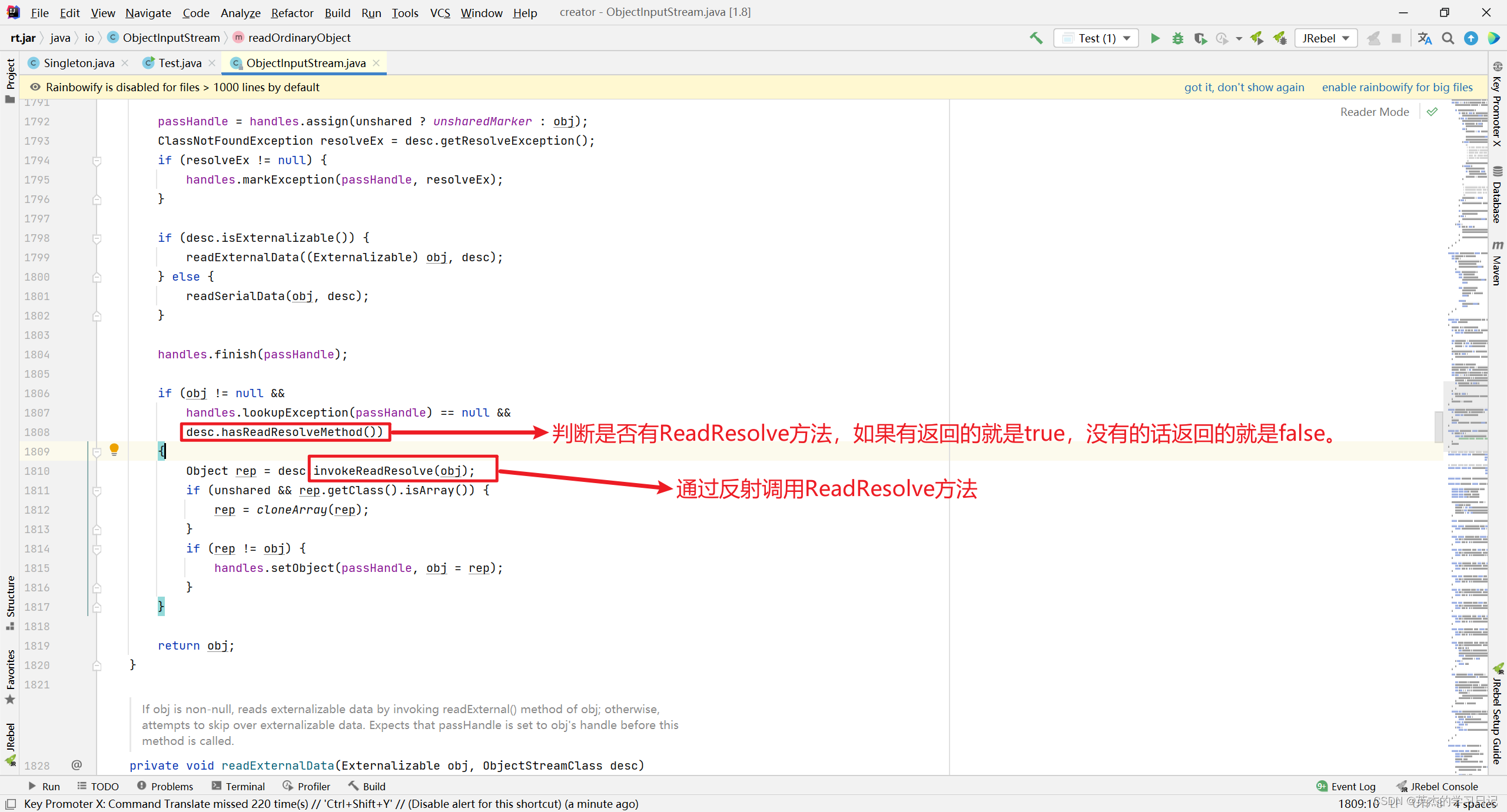1507x812 pixels.
Task: Toggle Reader Mode in the editor
Action: 1375,112
